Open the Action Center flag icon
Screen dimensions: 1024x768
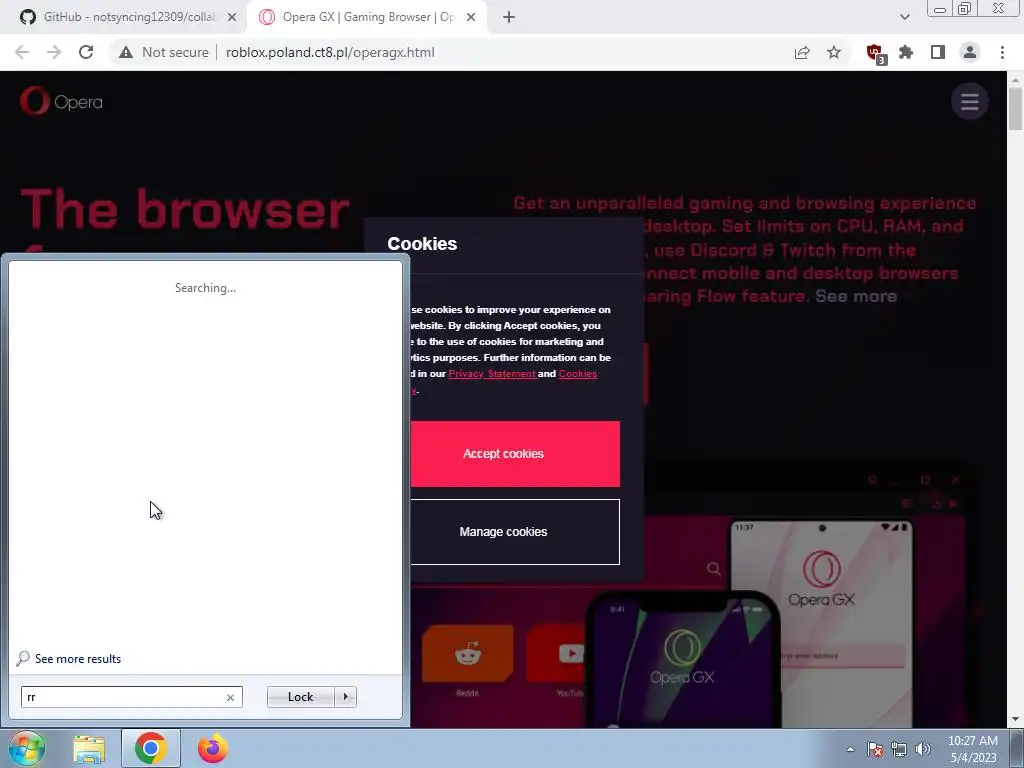[x=875, y=749]
